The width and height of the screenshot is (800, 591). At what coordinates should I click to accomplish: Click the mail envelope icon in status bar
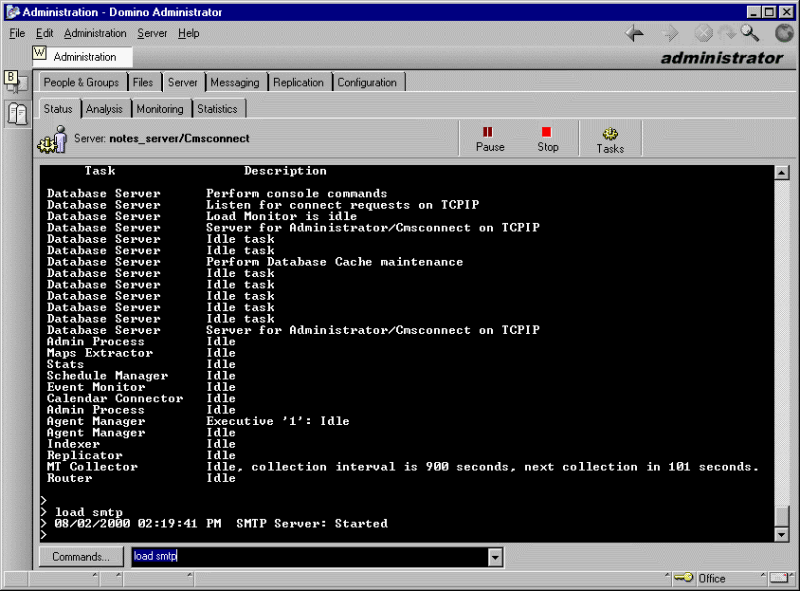point(779,578)
